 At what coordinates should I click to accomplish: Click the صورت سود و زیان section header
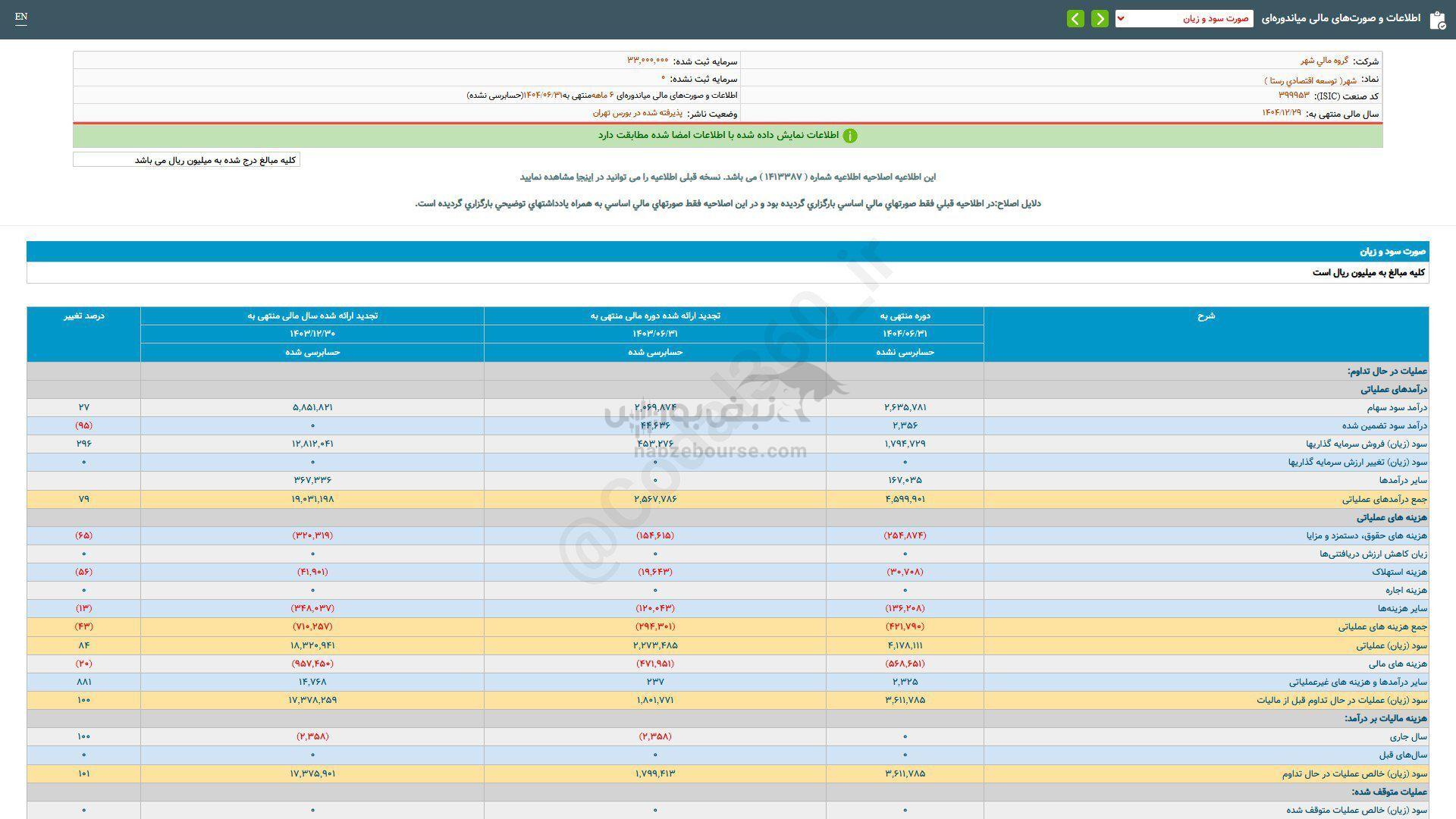click(x=1392, y=251)
